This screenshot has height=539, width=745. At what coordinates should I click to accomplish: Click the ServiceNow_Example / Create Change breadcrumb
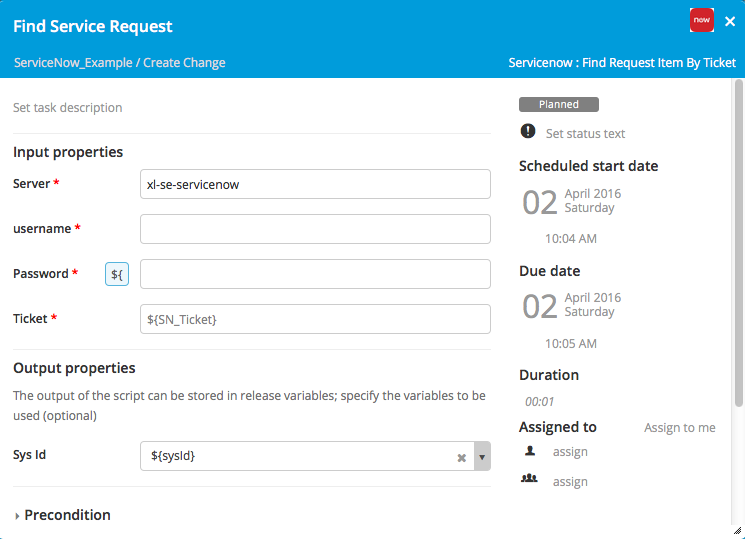tap(120, 63)
